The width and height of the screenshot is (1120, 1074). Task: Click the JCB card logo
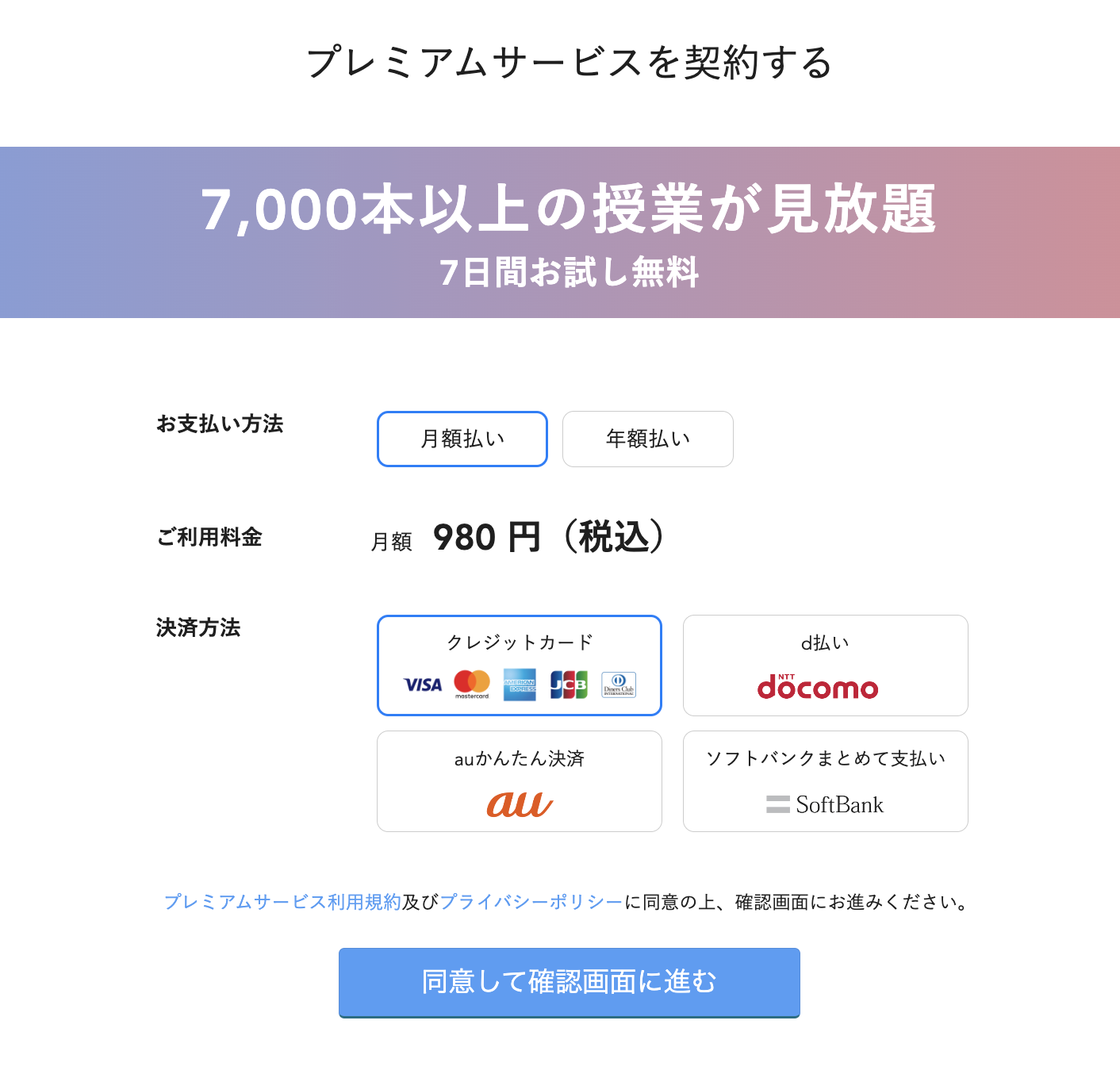pyautogui.click(x=569, y=685)
